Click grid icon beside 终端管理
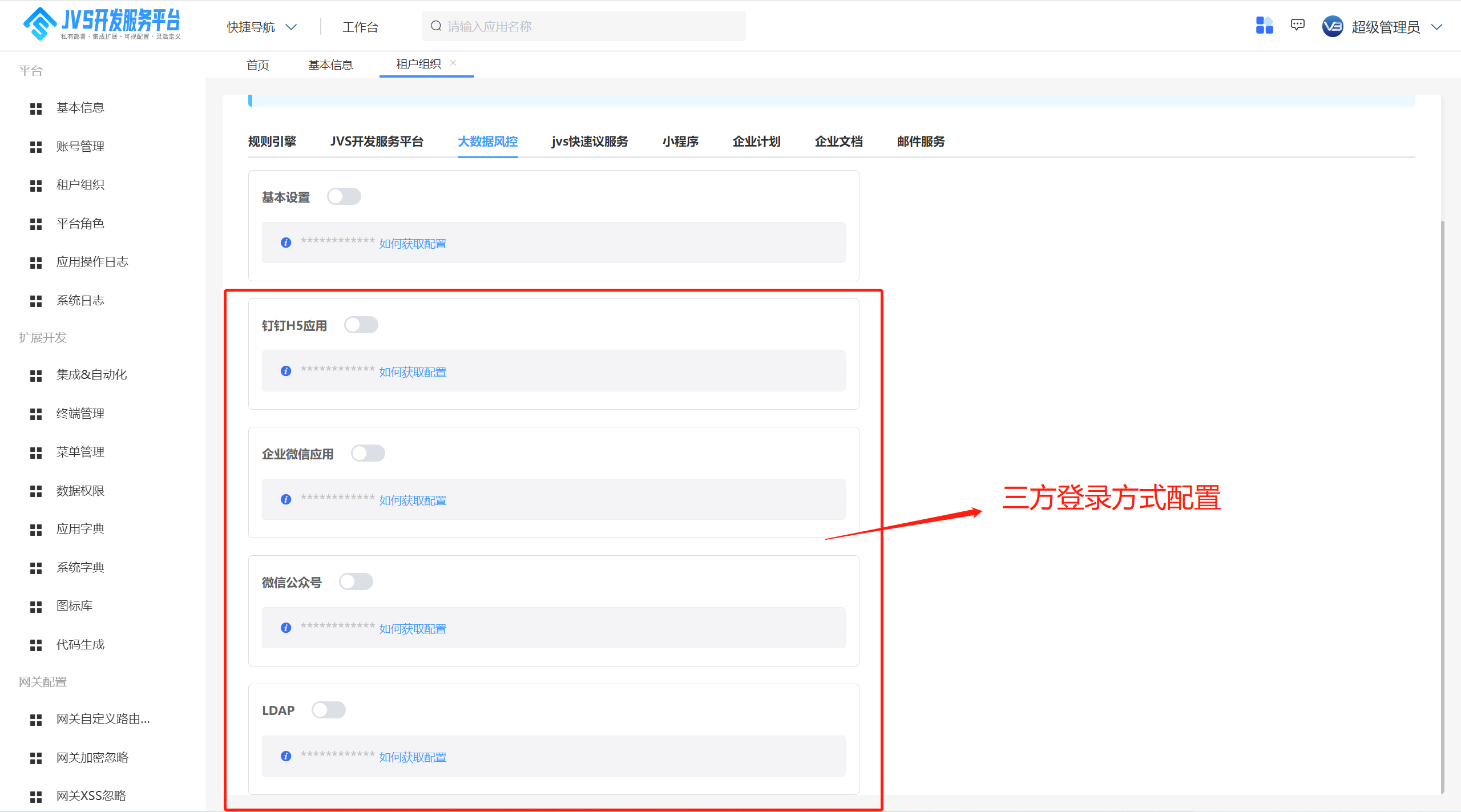 point(36,414)
